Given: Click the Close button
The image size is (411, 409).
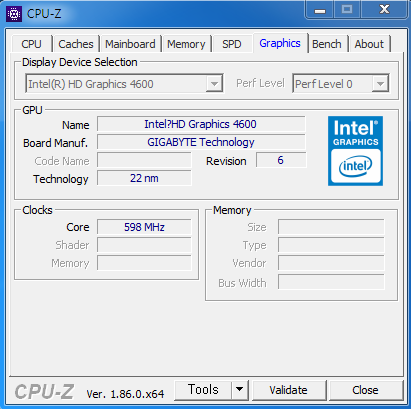Looking at the screenshot, I should click(365, 390).
